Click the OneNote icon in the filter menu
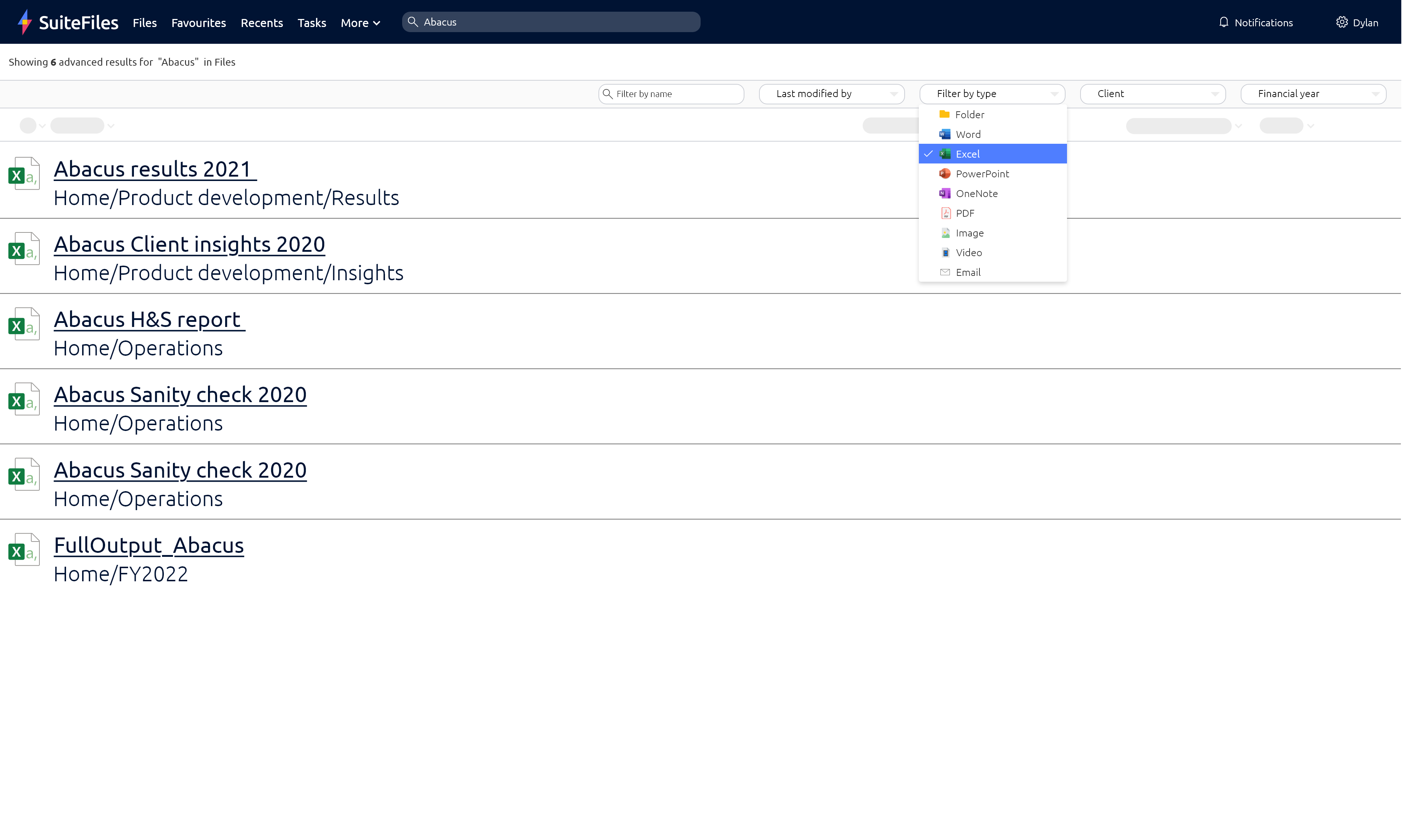 tap(945, 193)
